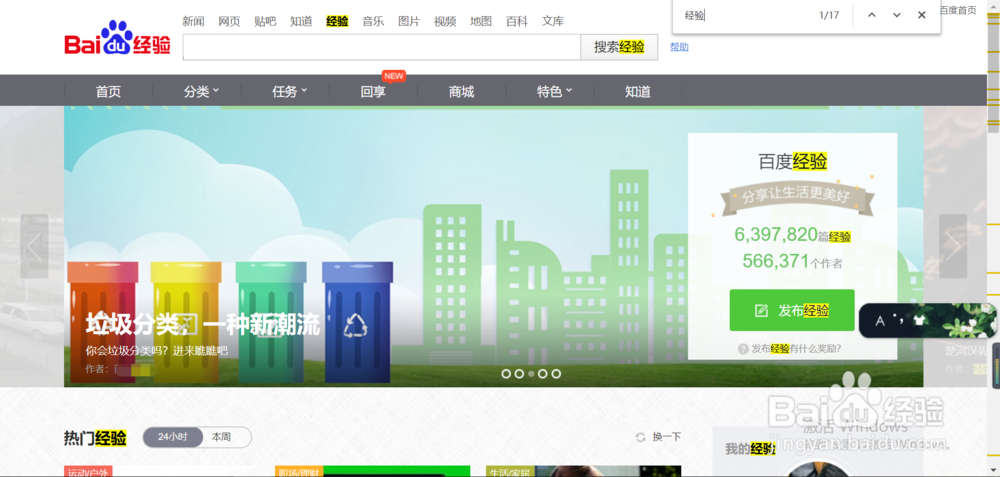Screen dimensions: 1000x477
Task: Click the 热门经验 section heading
Action: 95,438
